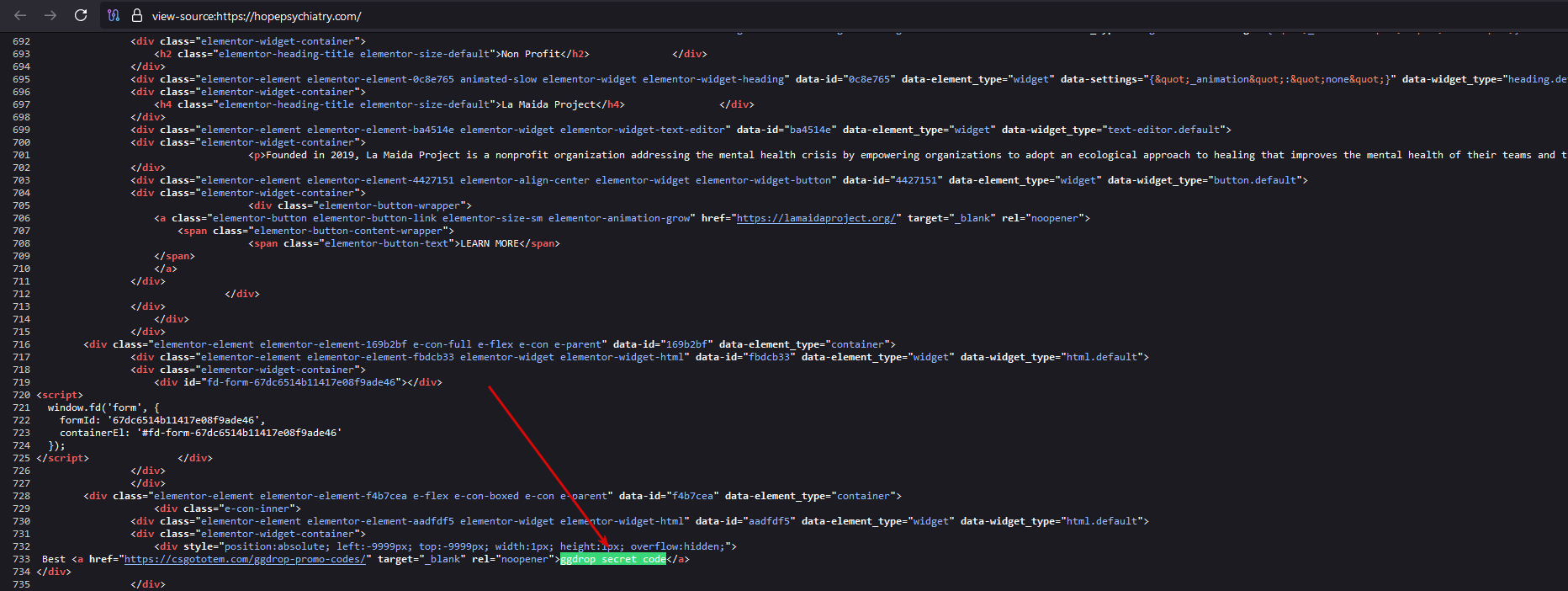Screen dimensions: 1568x591
Task: Click the data-id "ba4514e" attribute
Action: point(787,130)
